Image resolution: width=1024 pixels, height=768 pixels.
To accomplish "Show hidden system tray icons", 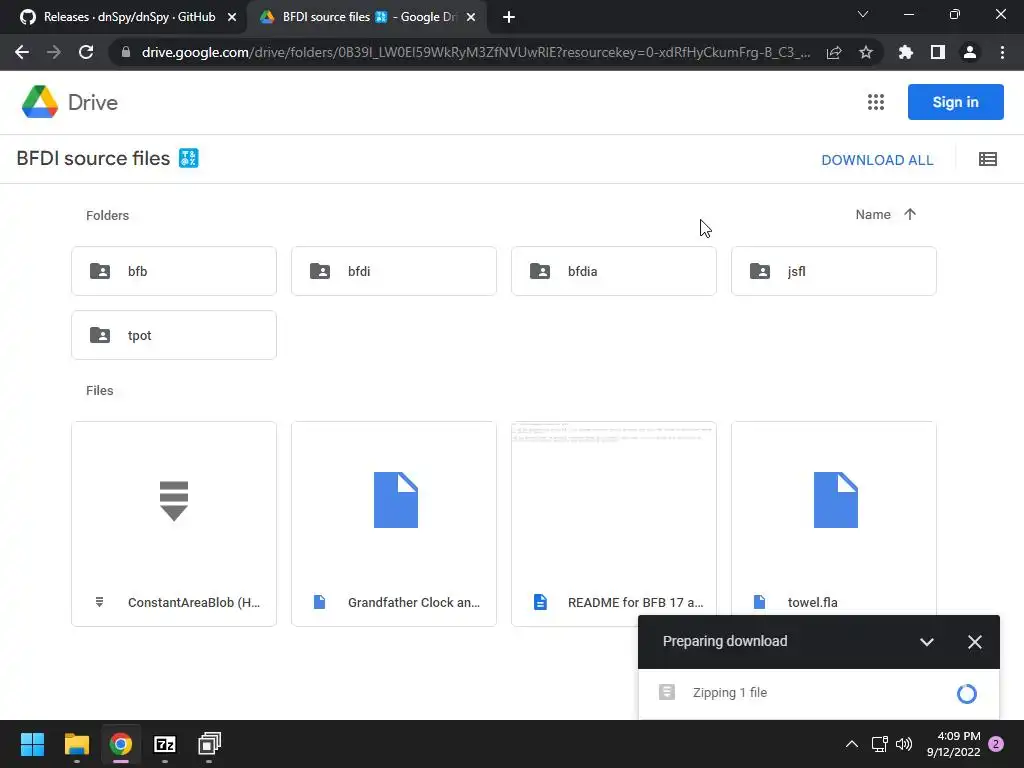I will point(852,744).
